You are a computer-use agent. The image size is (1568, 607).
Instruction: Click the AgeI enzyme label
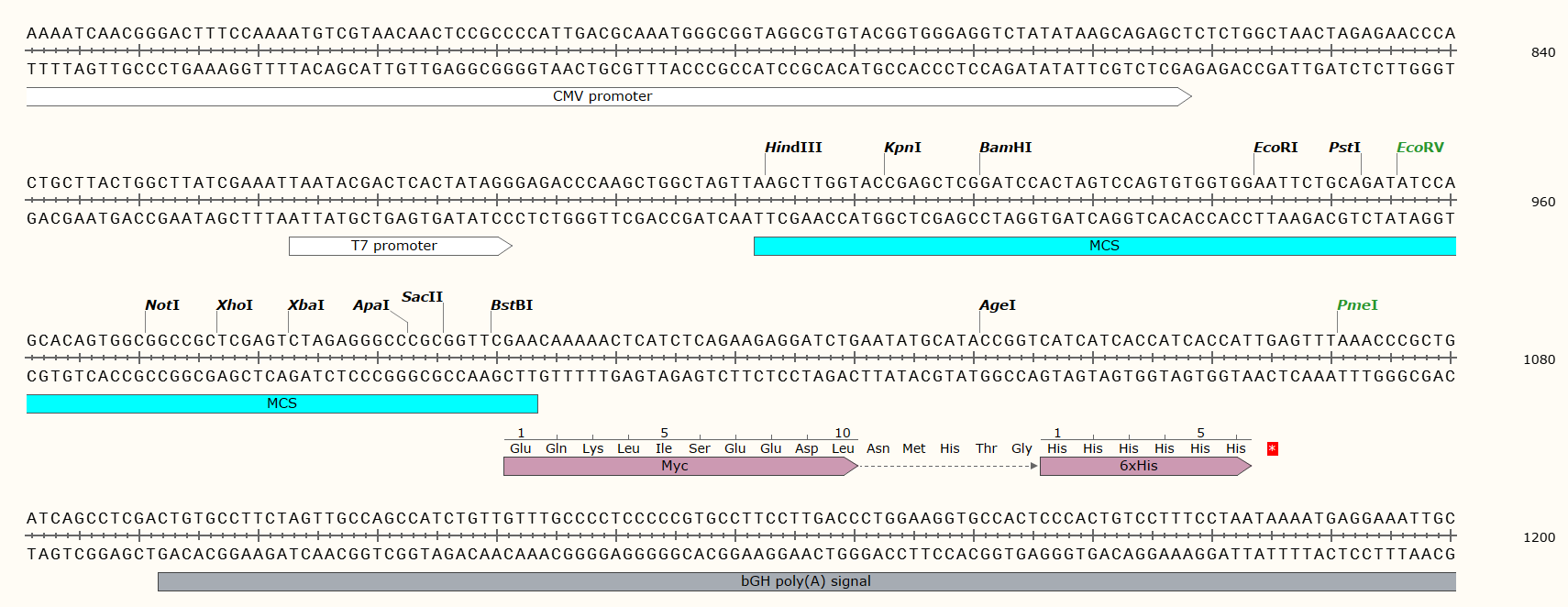click(x=997, y=305)
